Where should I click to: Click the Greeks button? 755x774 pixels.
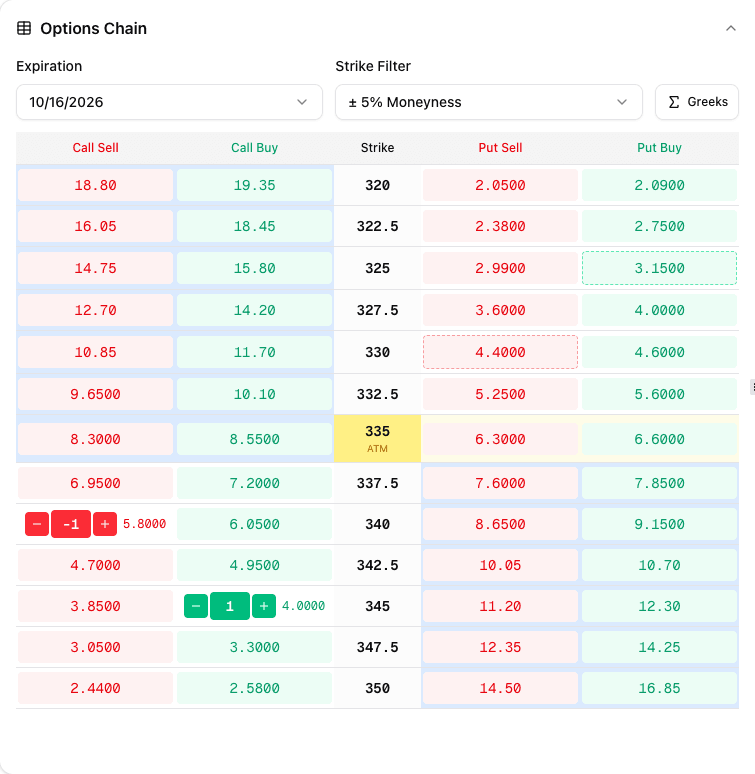tap(697, 102)
